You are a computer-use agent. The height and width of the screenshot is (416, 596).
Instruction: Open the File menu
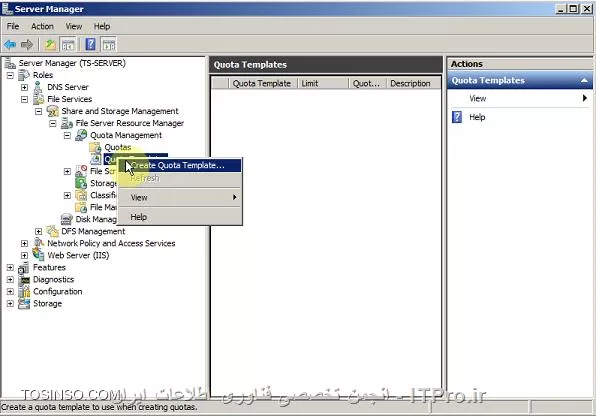13,26
